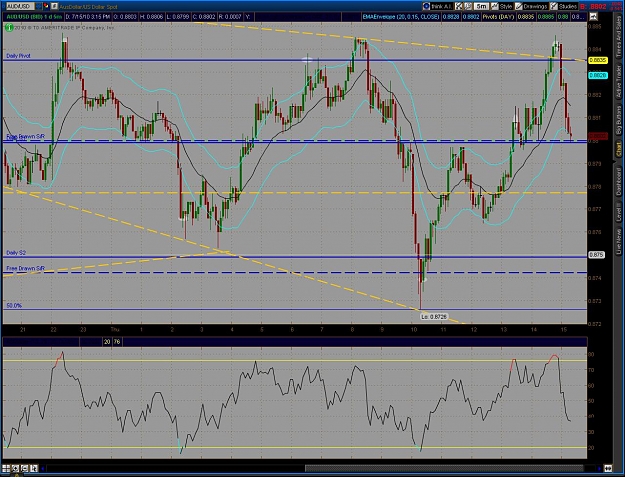Click the H: 0.8806 high value

(x=151, y=17)
